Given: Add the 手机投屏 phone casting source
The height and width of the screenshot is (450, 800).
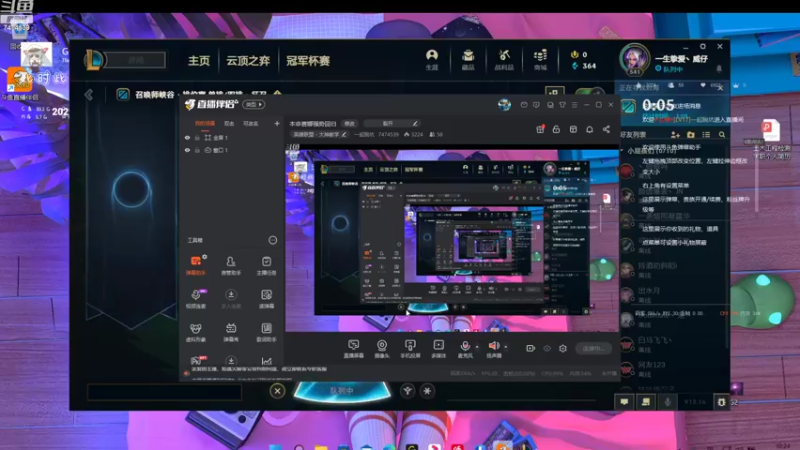Looking at the screenshot, I should tap(410, 349).
